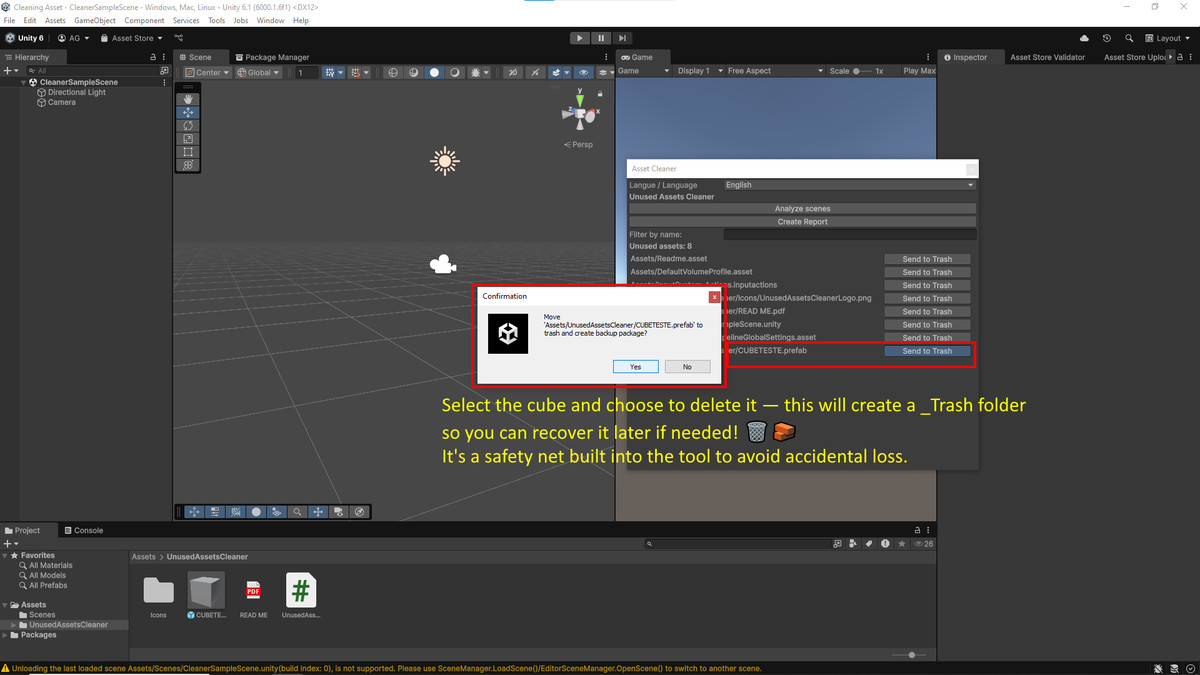
Task: Click the Create Report button
Action: click(x=802, y=222)
